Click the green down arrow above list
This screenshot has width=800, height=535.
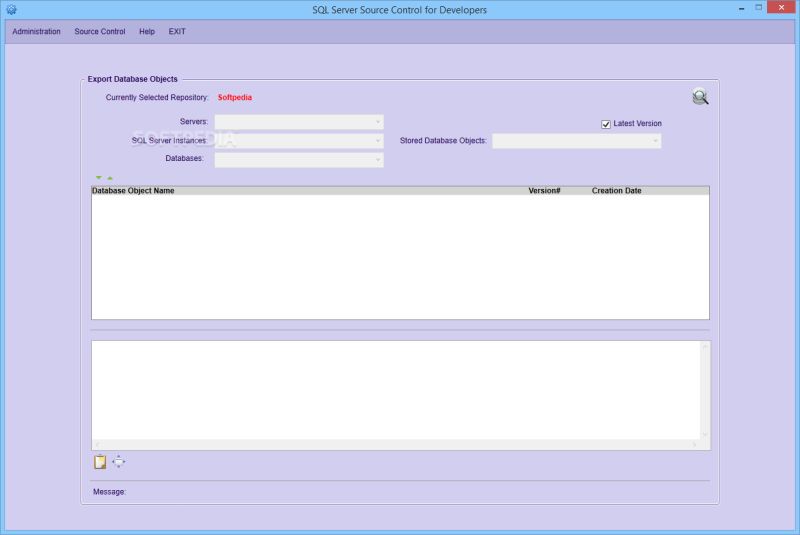pyautogui.click(x=99, y=177)
